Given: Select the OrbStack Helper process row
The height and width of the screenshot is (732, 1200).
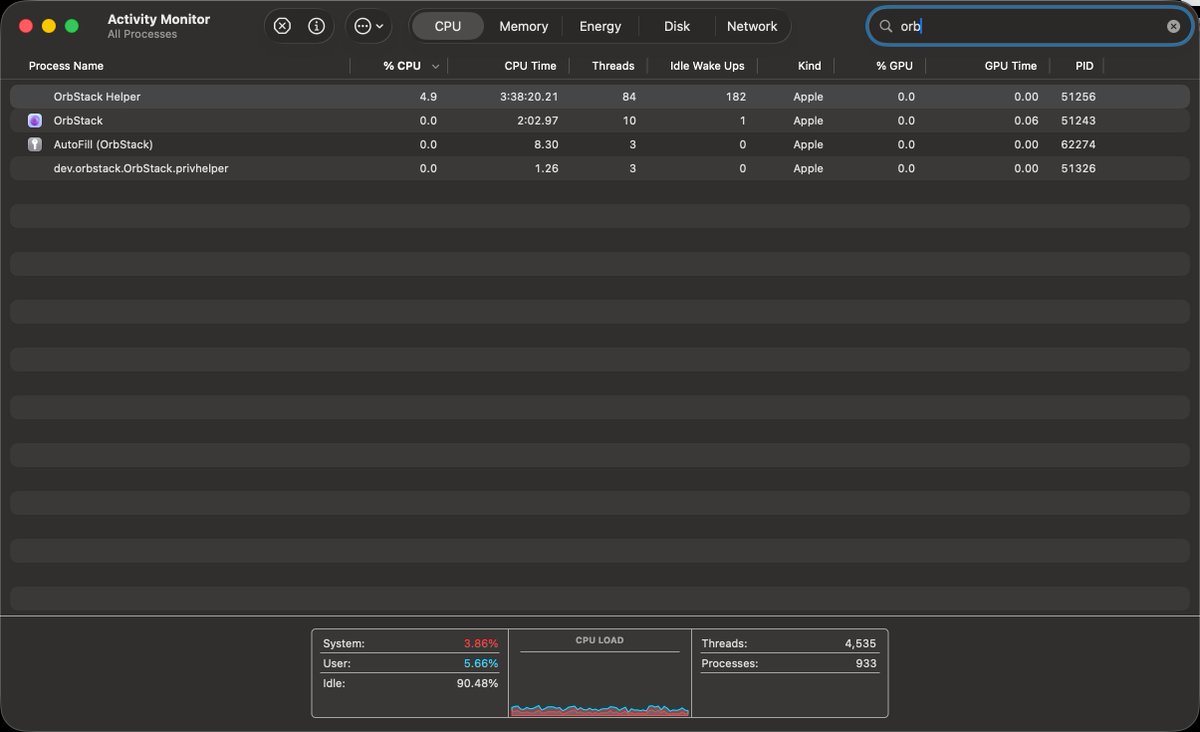Looking at the screenshot, I should [600, 97].
